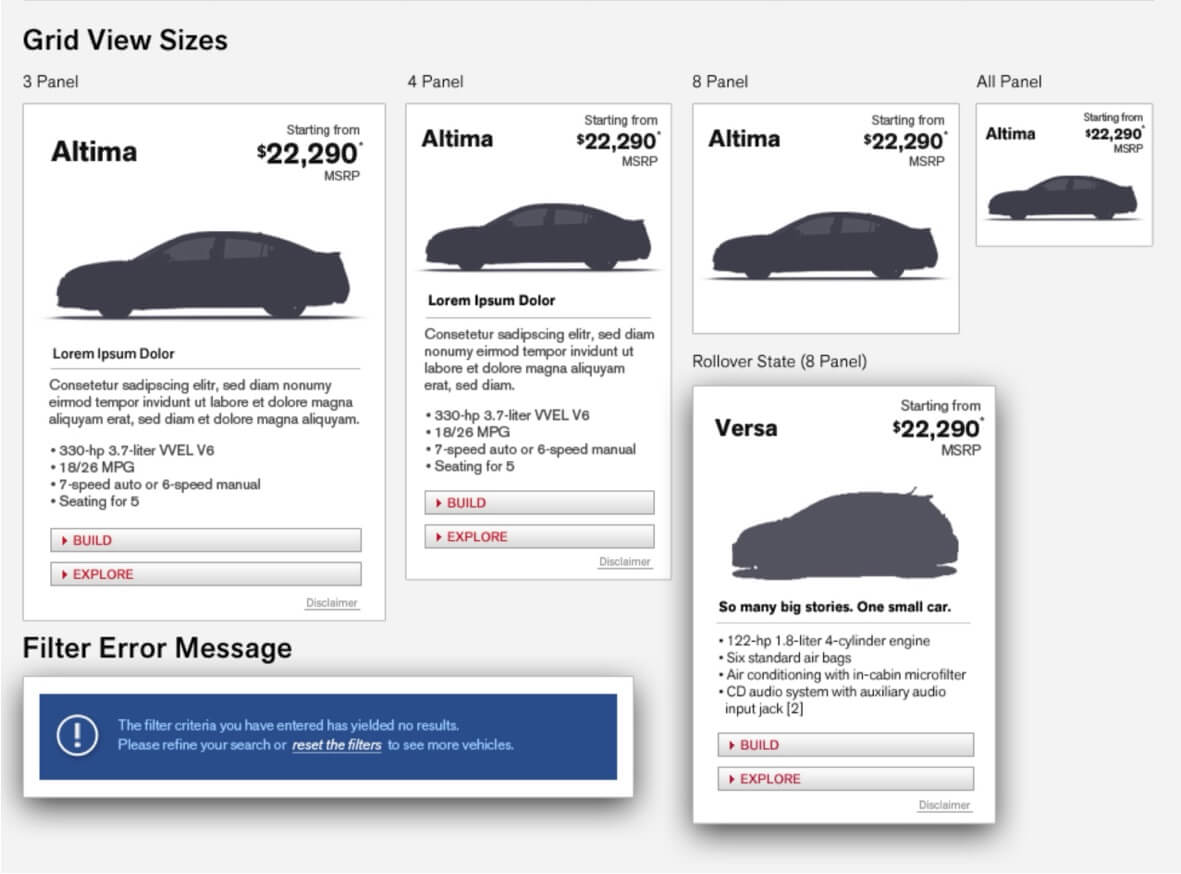Click 'Filter Error Message' heading
The width and height of the screenshot is (1181, 874).
157,648
